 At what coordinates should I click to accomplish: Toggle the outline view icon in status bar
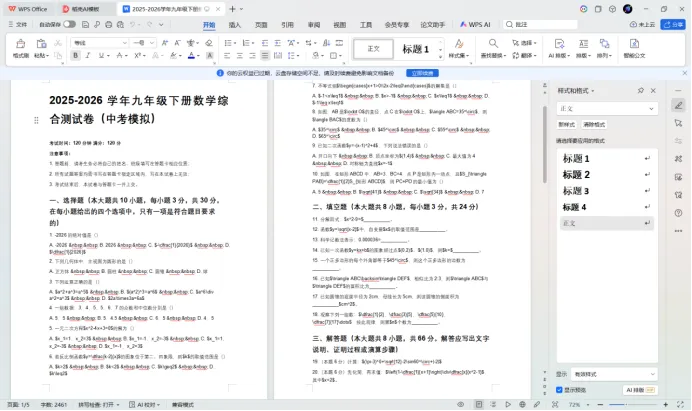[x=493, y=404]
